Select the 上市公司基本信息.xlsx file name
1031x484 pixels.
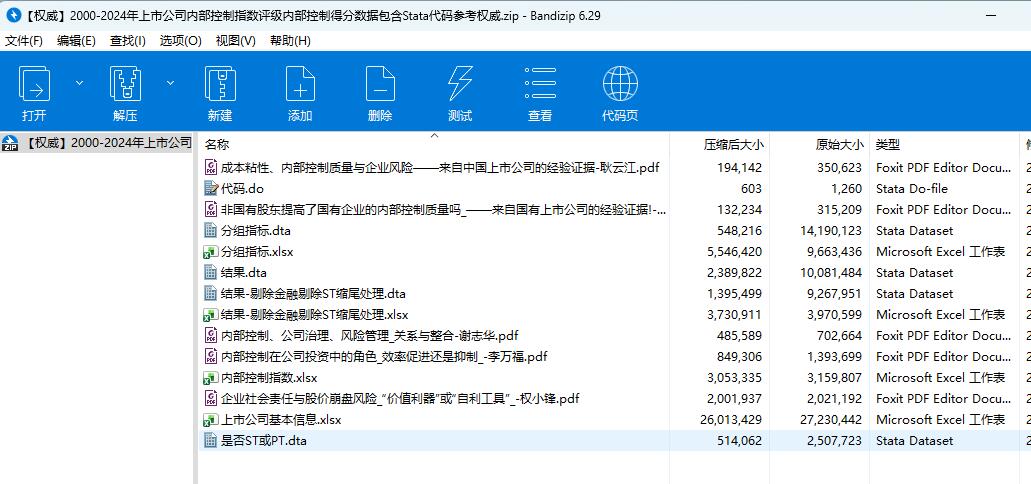[281, 420]
